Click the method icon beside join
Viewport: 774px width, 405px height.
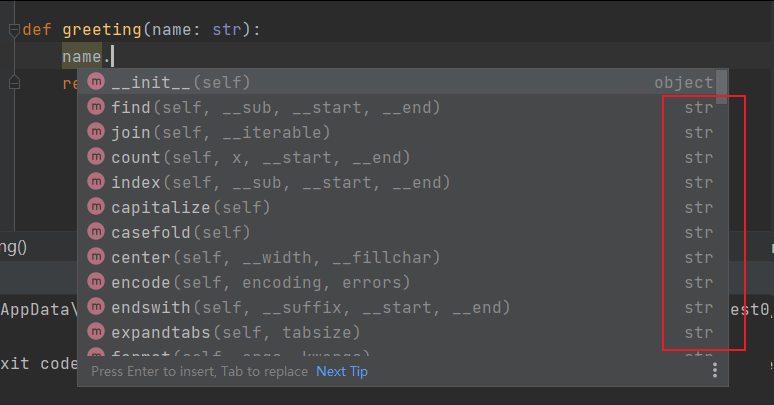tap(96, 132)
